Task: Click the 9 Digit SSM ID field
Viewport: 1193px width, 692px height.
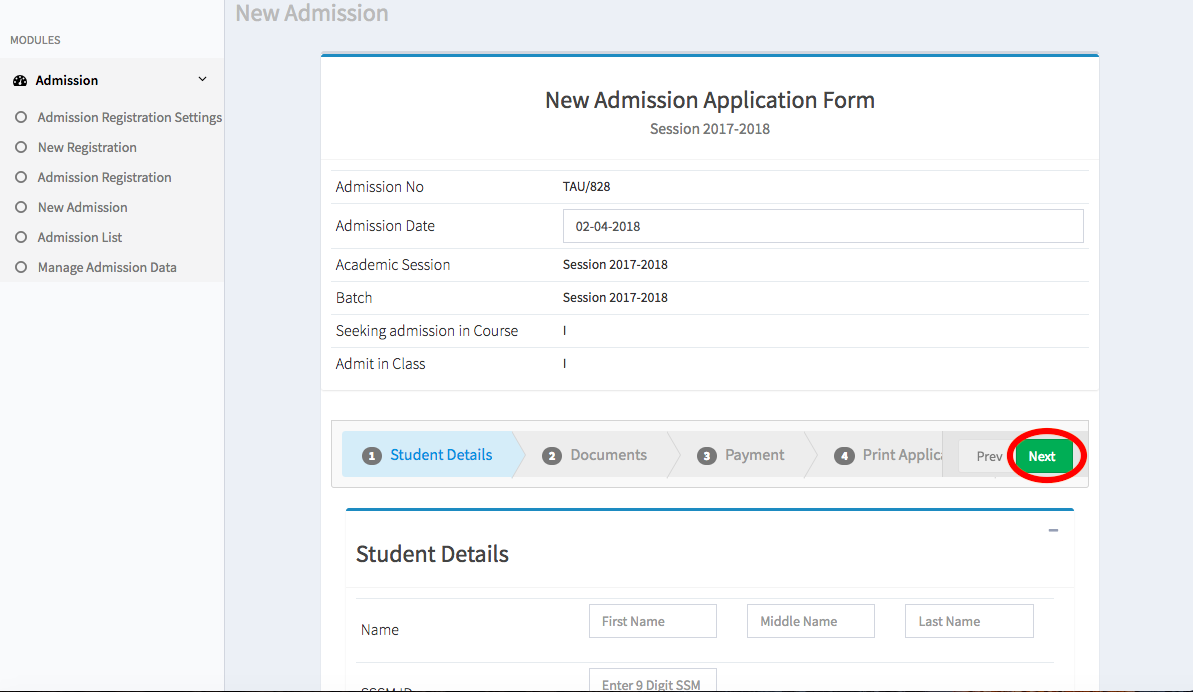Action: 653,681
